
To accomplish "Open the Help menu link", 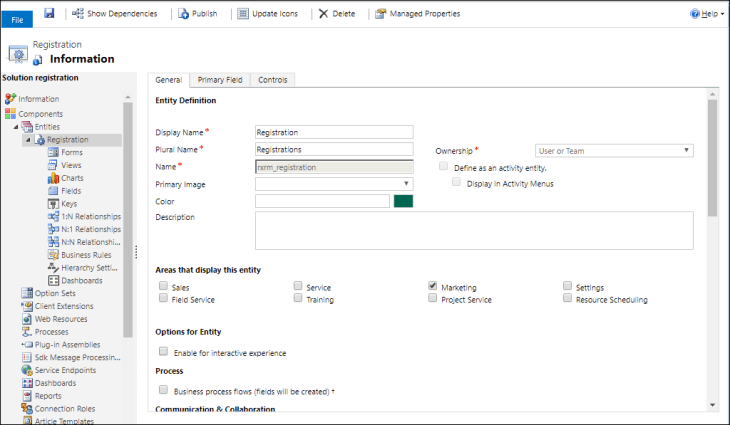I will [707, 14].
